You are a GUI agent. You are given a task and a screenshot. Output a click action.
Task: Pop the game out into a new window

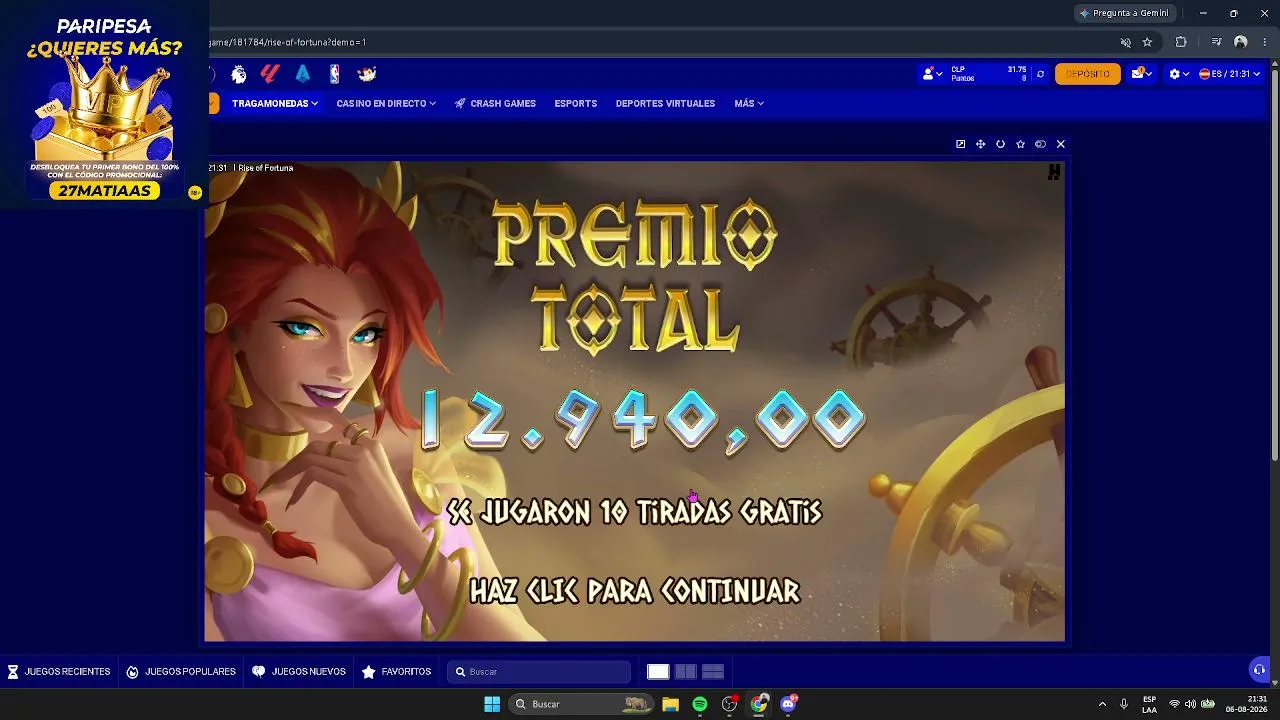point(960,144)
